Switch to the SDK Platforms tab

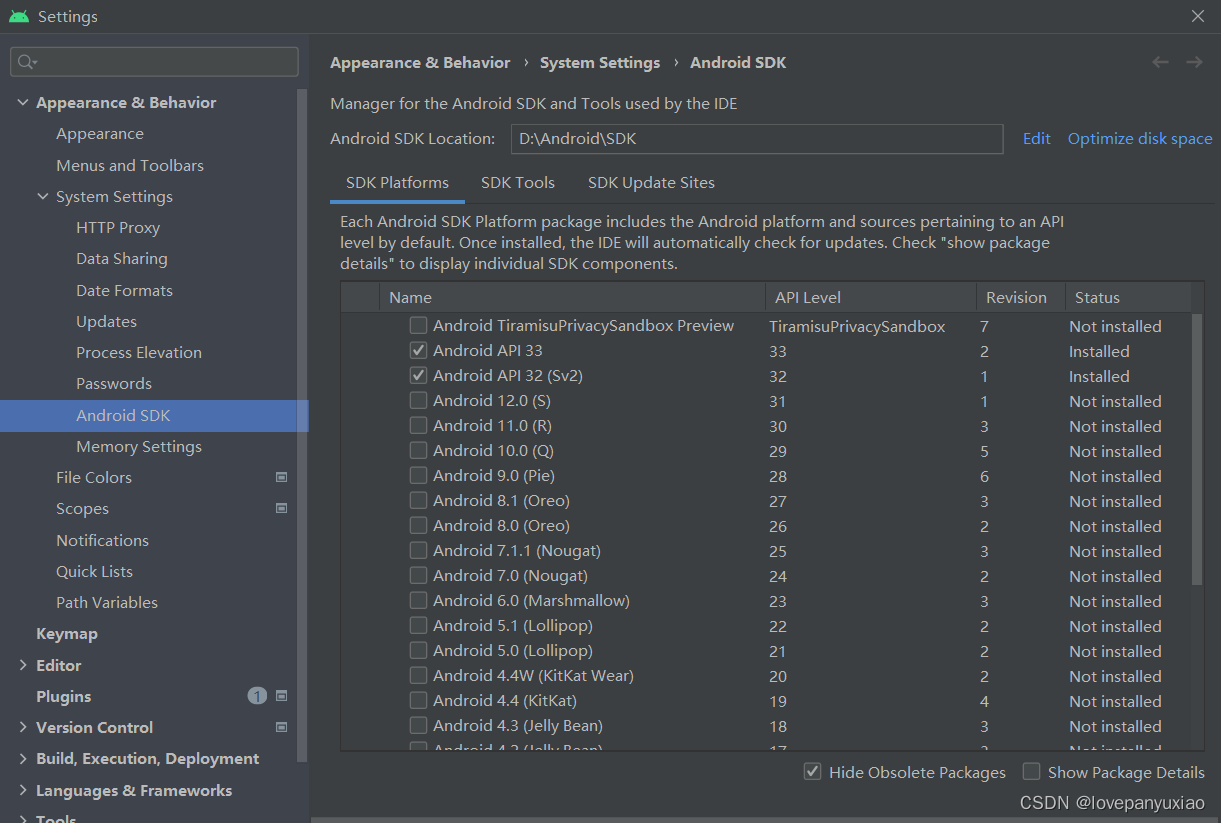pyautogui.click(x=397, y=183)
